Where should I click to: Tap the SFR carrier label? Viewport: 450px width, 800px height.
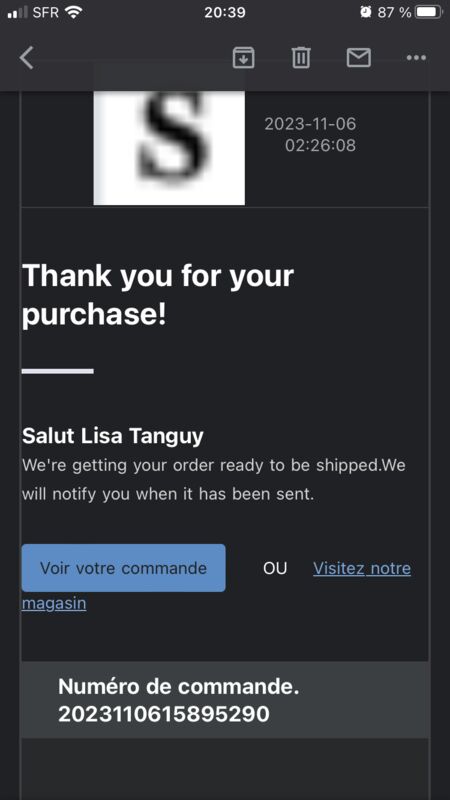(46, 13)
